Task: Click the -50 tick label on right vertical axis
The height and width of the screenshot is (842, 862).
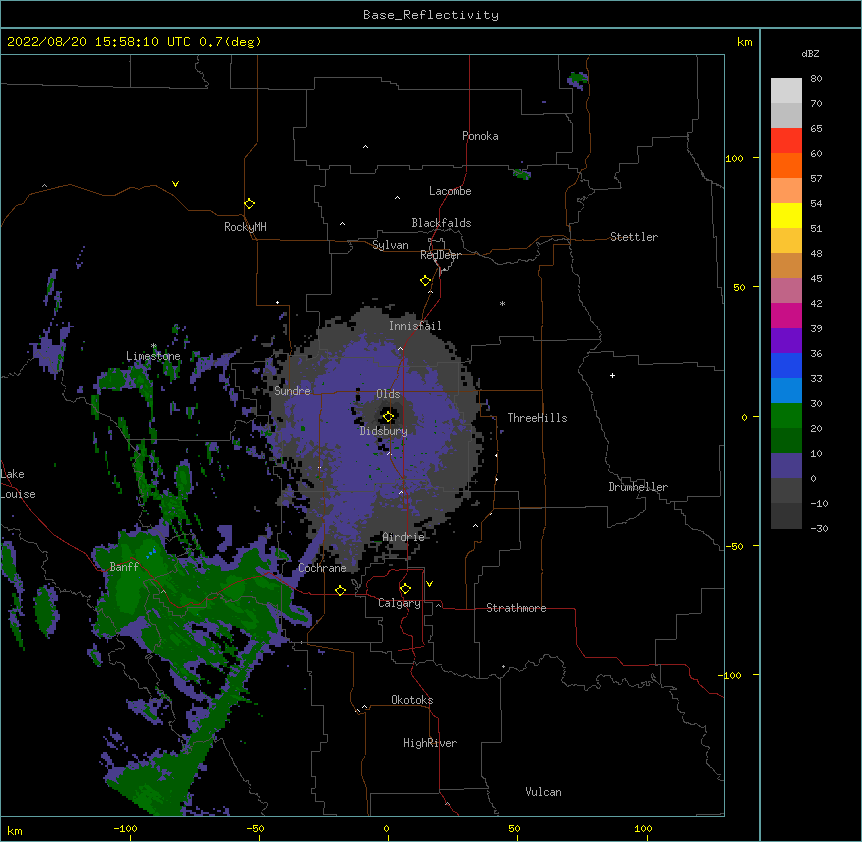Action: 734,546
